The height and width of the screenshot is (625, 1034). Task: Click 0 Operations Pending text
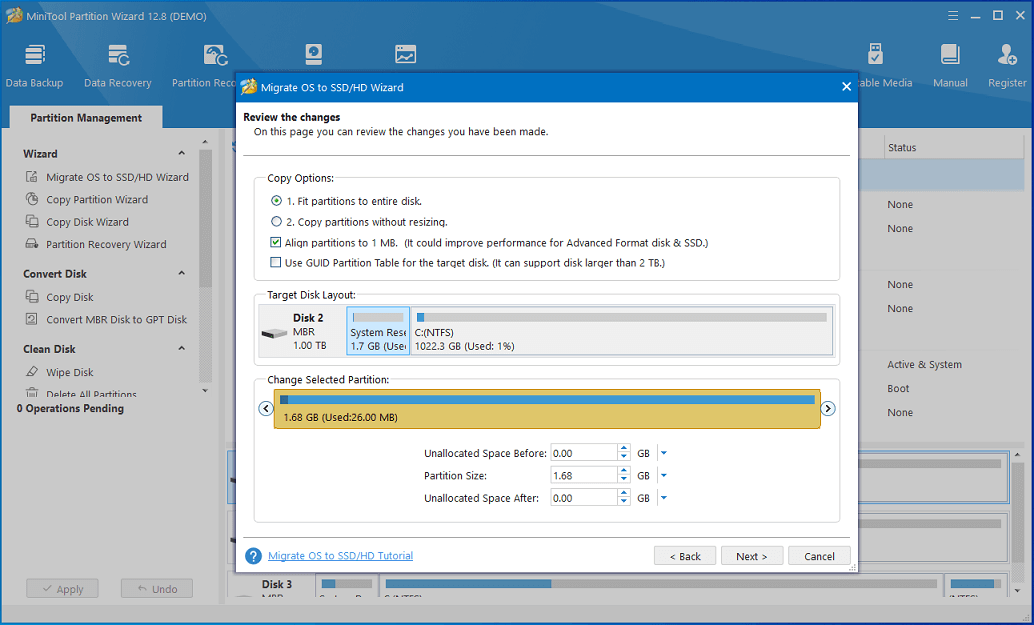coord(70,408)
